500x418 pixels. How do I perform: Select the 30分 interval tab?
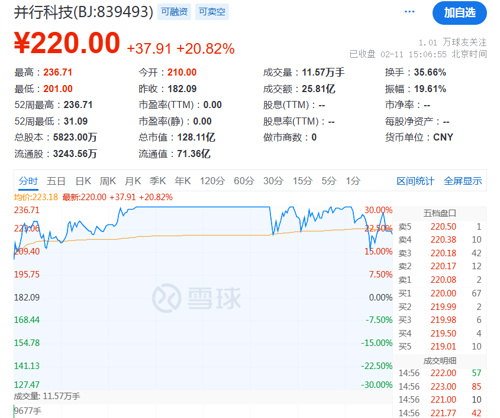273,181
